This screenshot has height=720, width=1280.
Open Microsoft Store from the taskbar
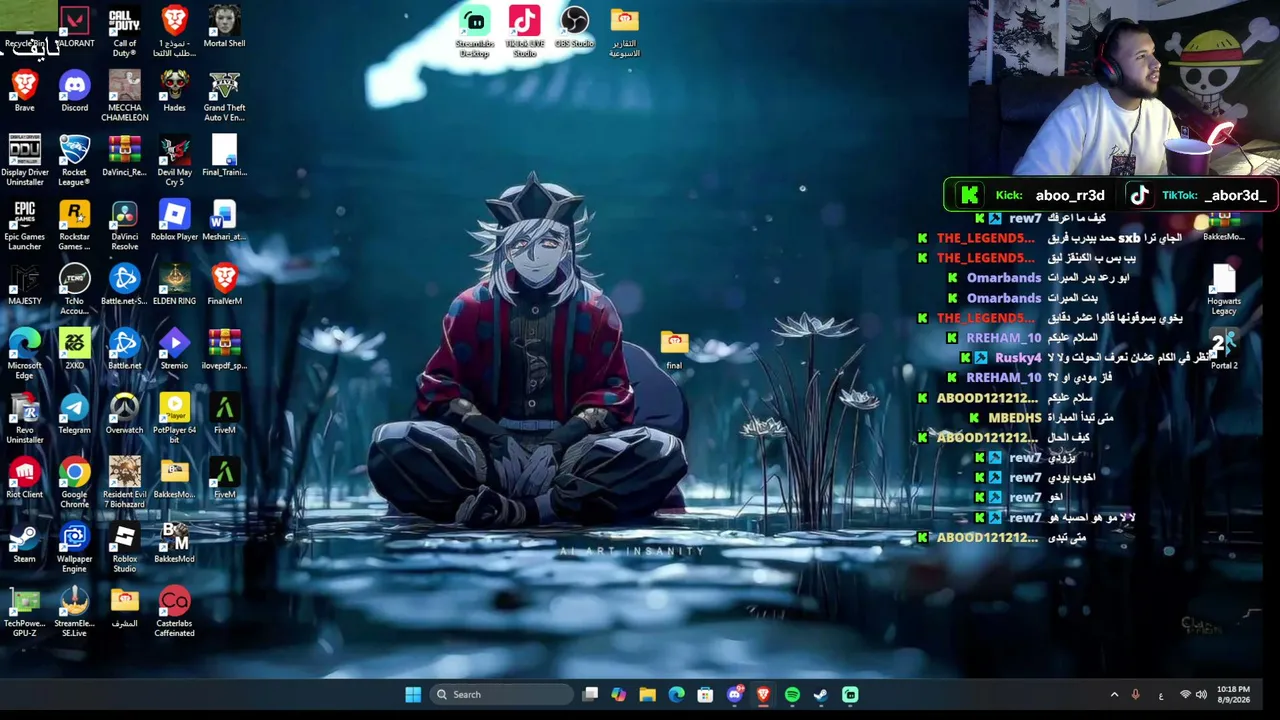pos(706,695)
